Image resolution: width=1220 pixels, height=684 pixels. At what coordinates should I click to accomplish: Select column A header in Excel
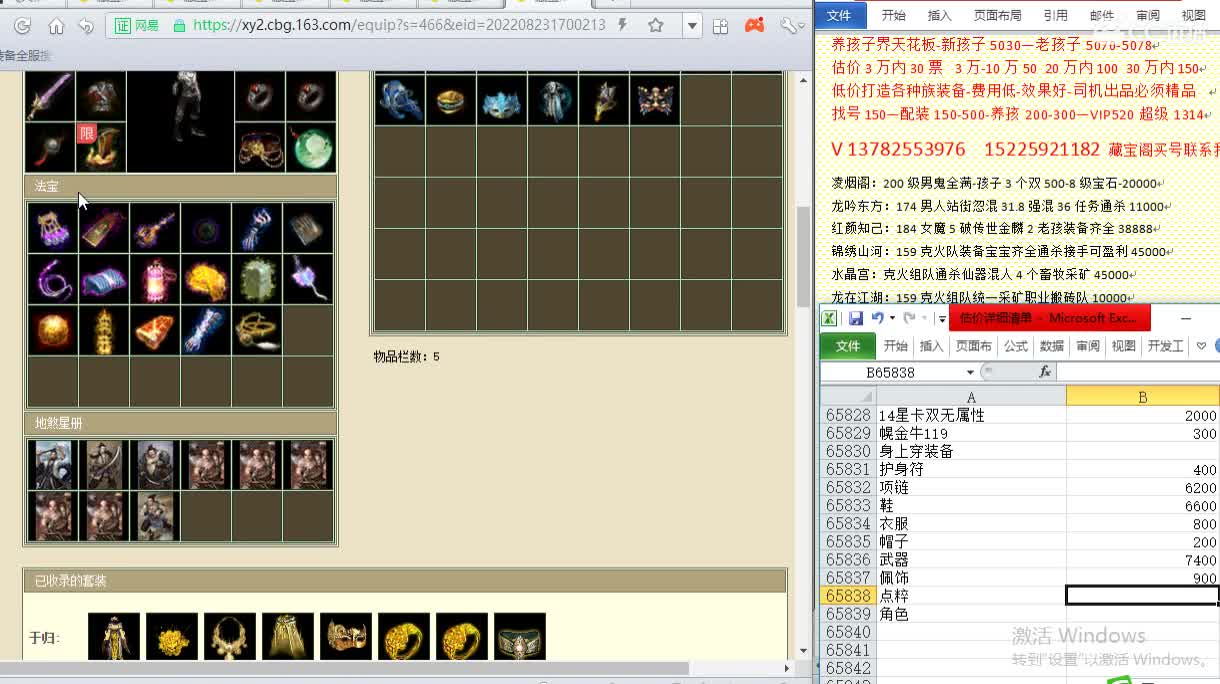coord(971,397)
